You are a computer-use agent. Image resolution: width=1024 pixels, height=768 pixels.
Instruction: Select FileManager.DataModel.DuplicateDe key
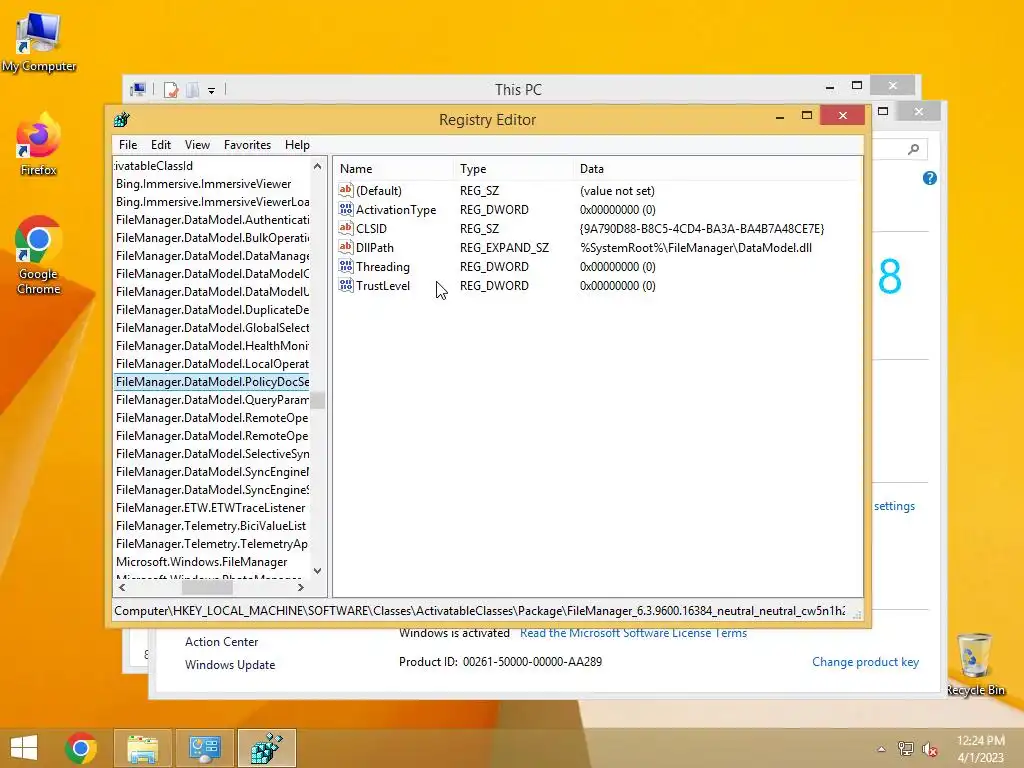coord(212,310)
